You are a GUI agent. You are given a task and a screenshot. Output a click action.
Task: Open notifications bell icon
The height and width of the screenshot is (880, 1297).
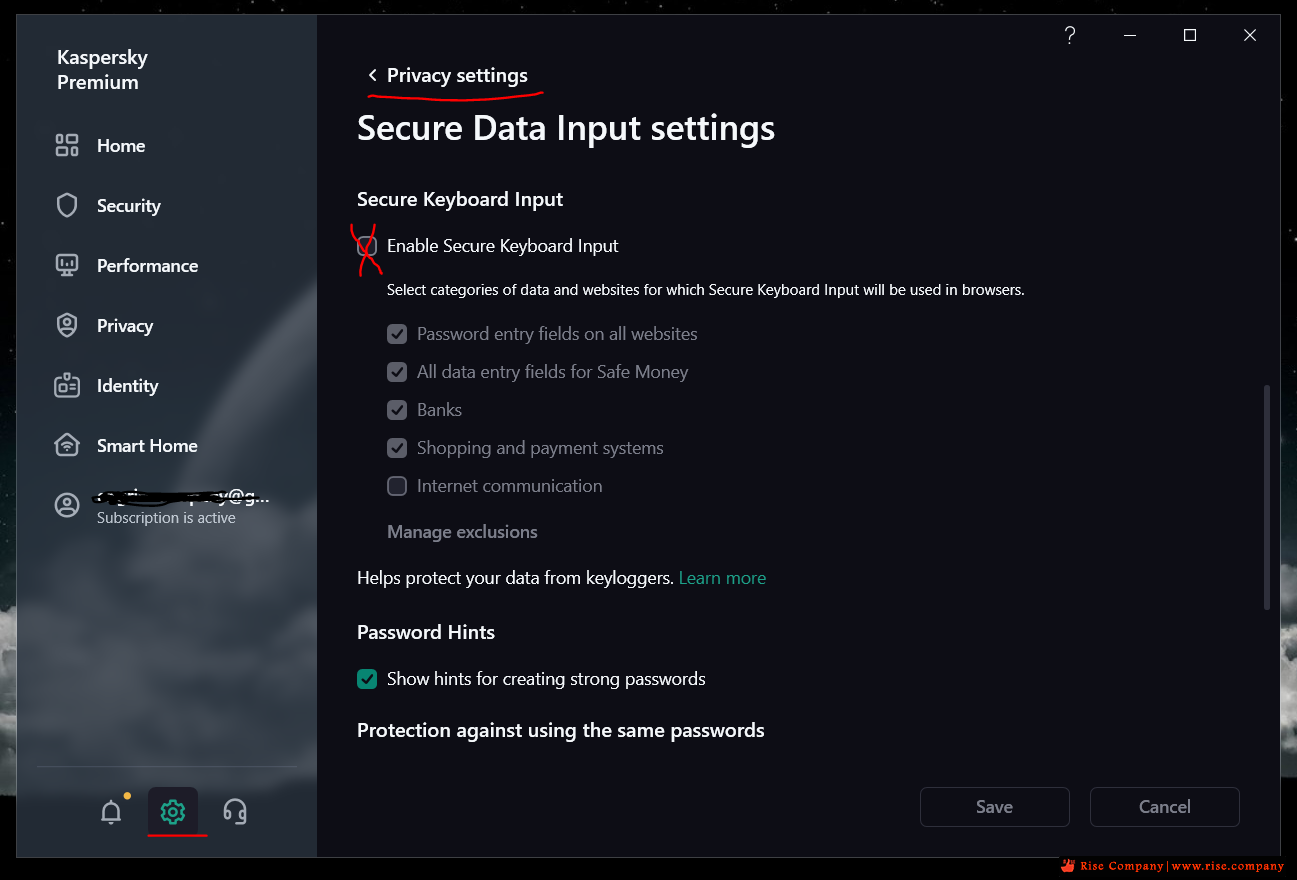tap(111, 812)
